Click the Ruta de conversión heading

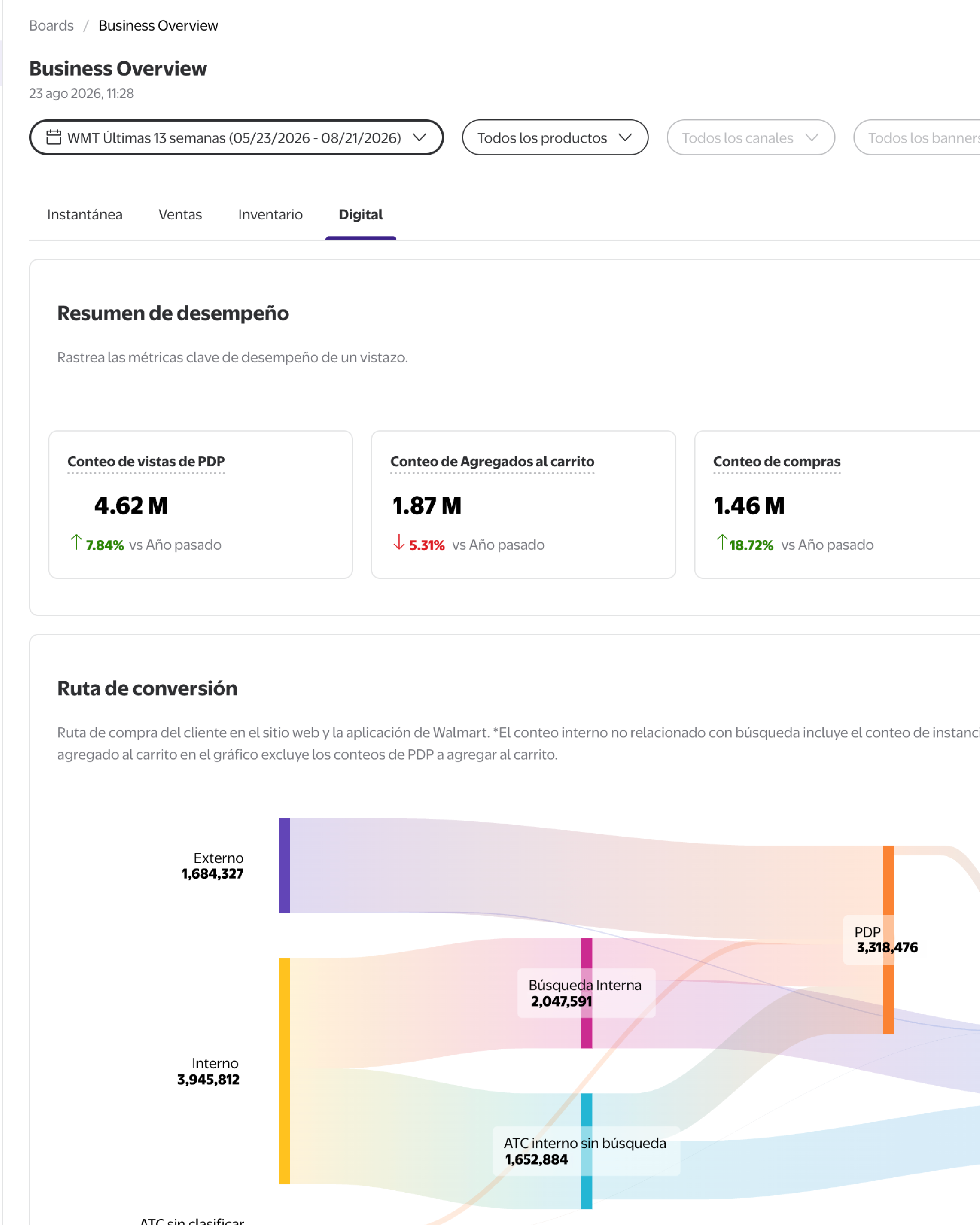[x=147, y=688]
